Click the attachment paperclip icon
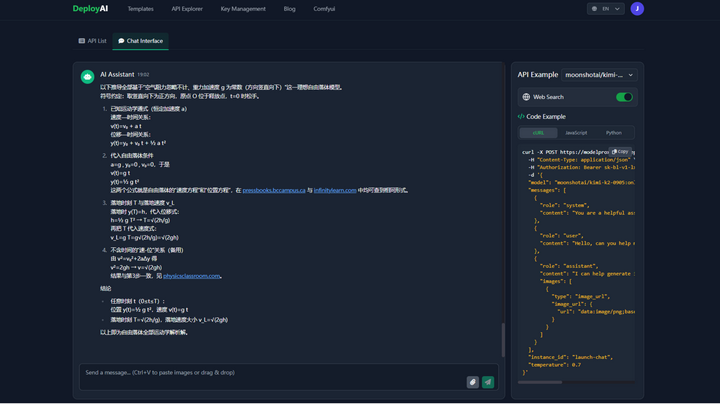The width and height of the screenshot is (720, 405). (x=472, y=382)
